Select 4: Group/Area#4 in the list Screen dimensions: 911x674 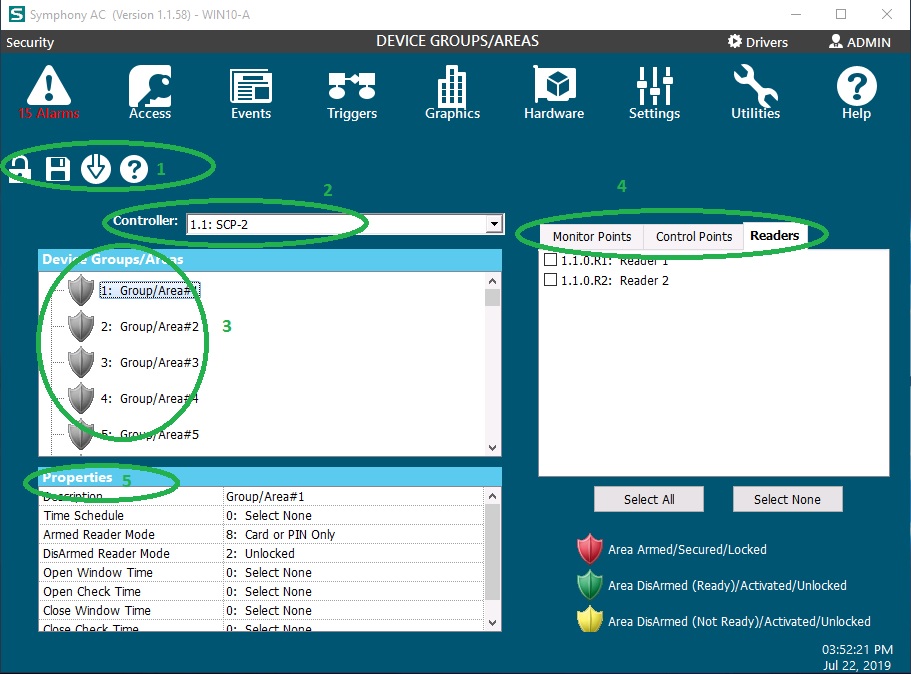(149, 399)
